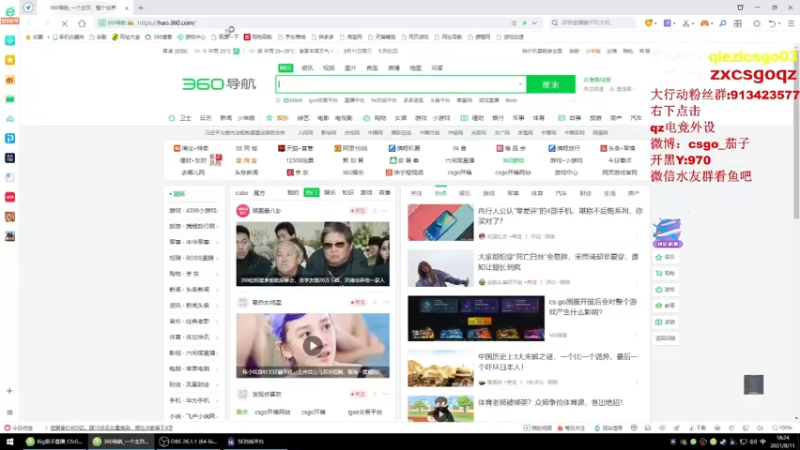
Task: Select the 图片 search tab
Action: click(x=350, y=68)
